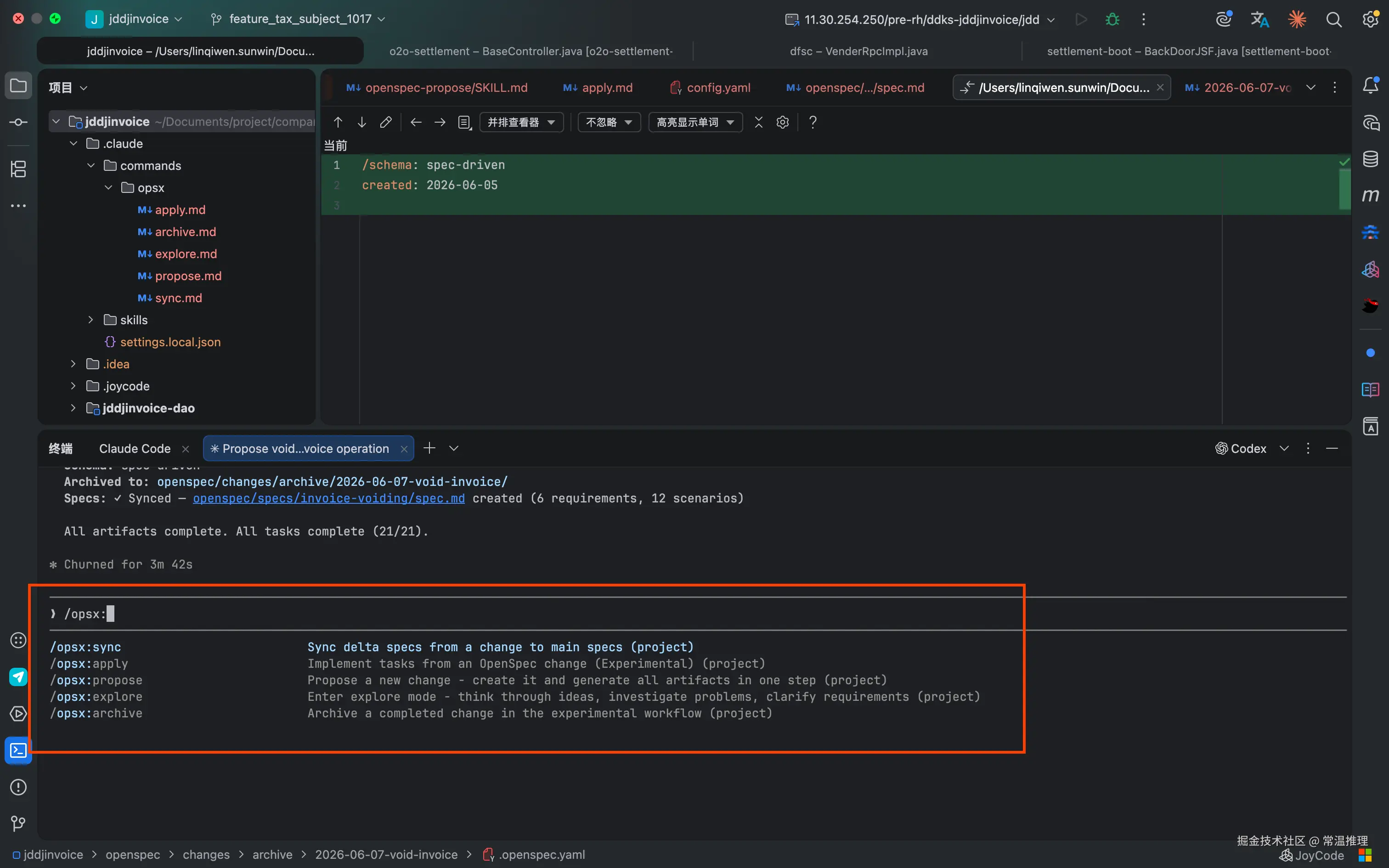Viewport: 1389px width, 868px height.
Task: Switch to the dfsc VenderRpcImpl.java window tab
Action: click(858, 51)
